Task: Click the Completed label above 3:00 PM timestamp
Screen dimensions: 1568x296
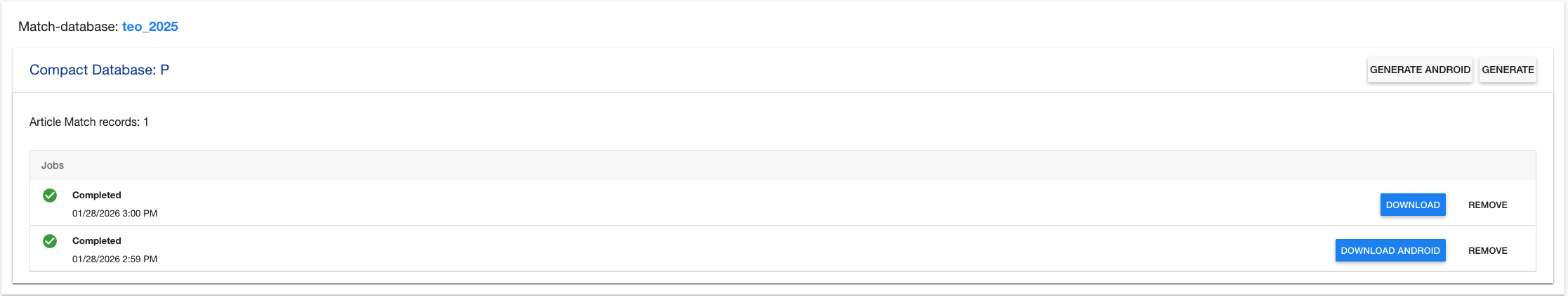Action: pos(96,195)
